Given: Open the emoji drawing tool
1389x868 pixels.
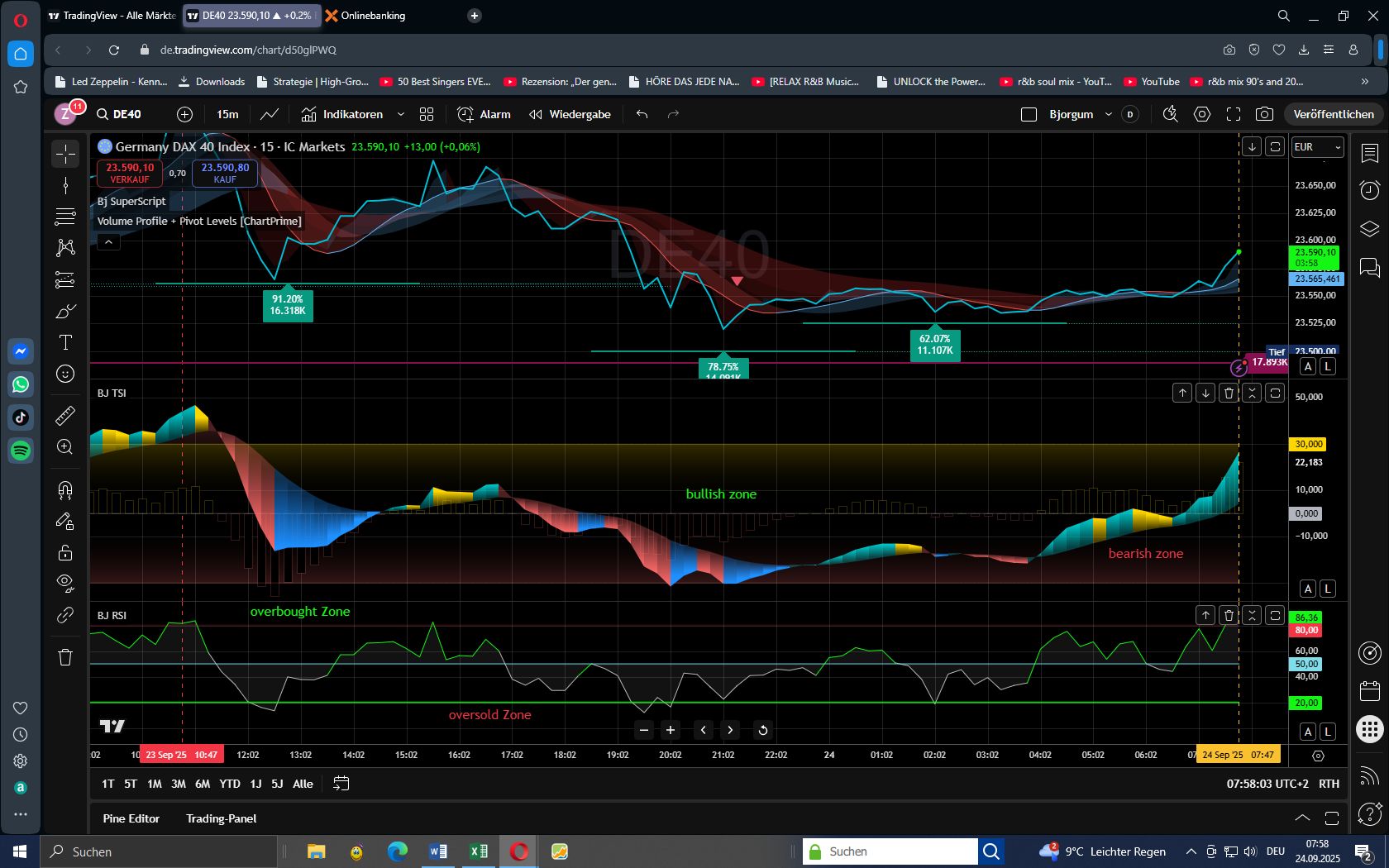Looking at the screenshot, I should click(64, 374).
